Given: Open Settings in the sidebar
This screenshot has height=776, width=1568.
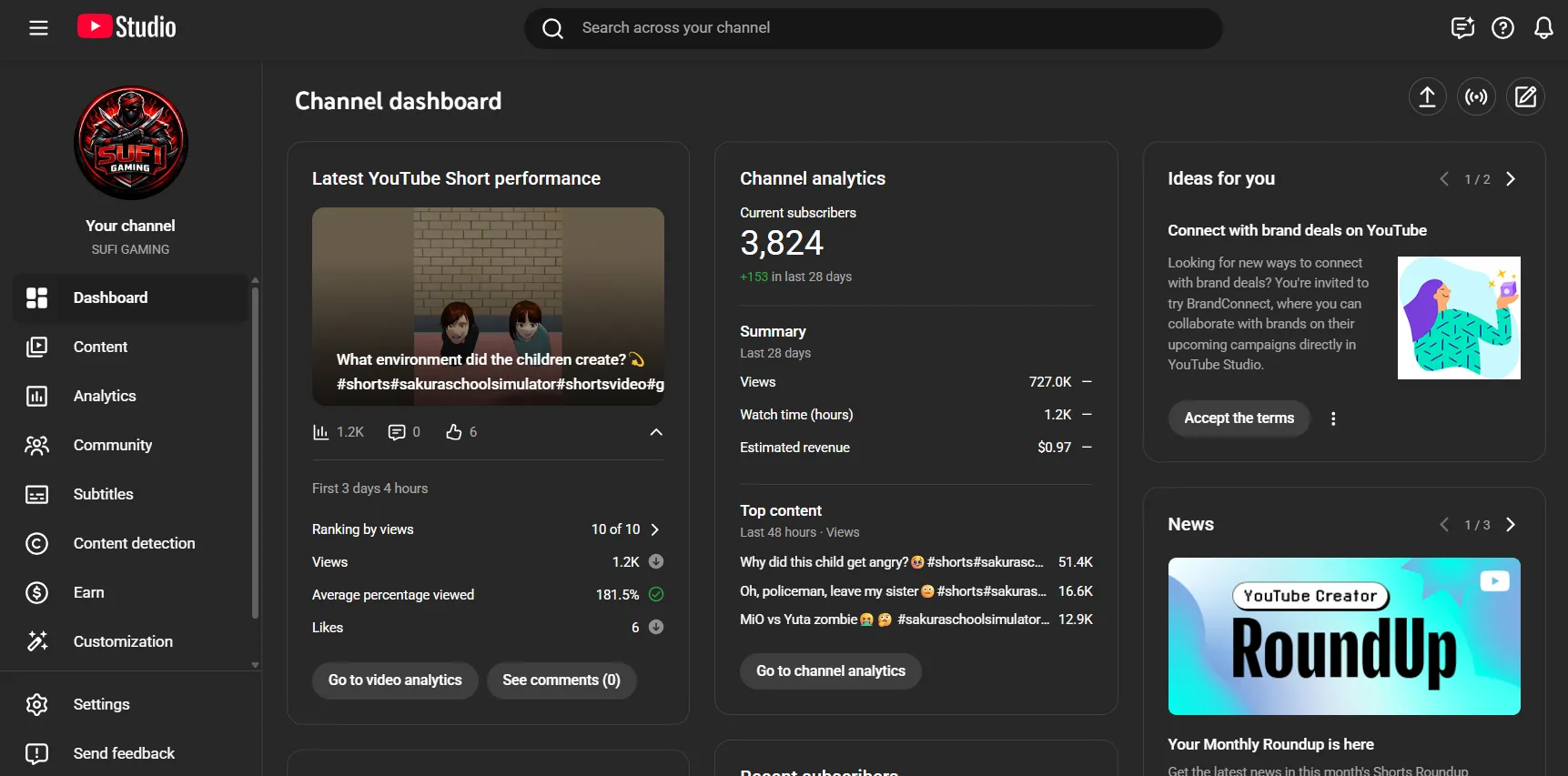Looking at the screenshot, I should coord(130,704).
